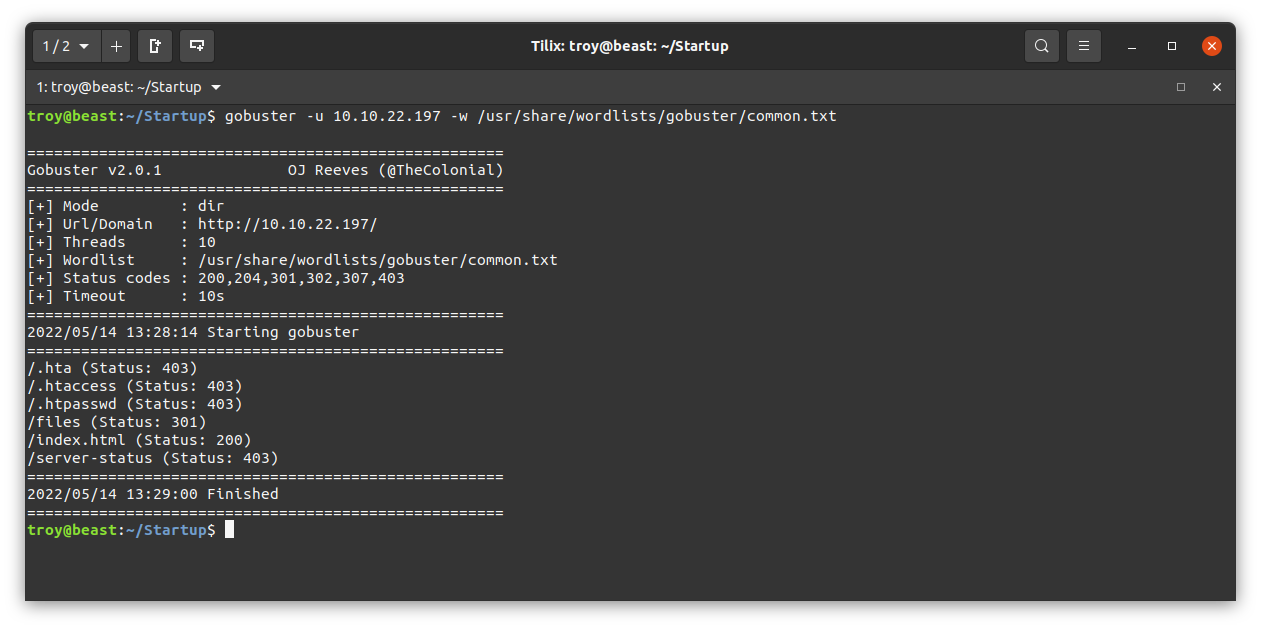
Task: Close the Tilix window with orange button
Action: click(x=1212, y=46)
